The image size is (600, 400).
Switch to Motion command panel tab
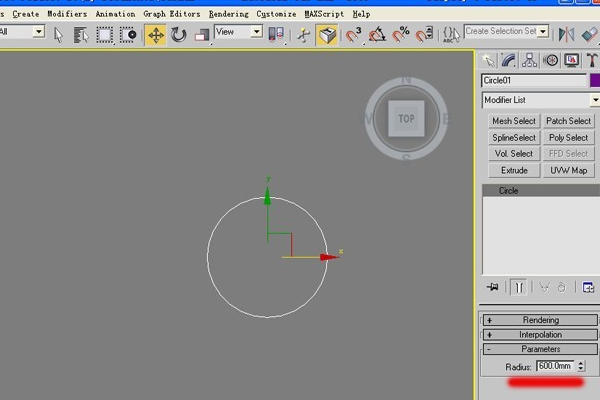tap(551, 60)
